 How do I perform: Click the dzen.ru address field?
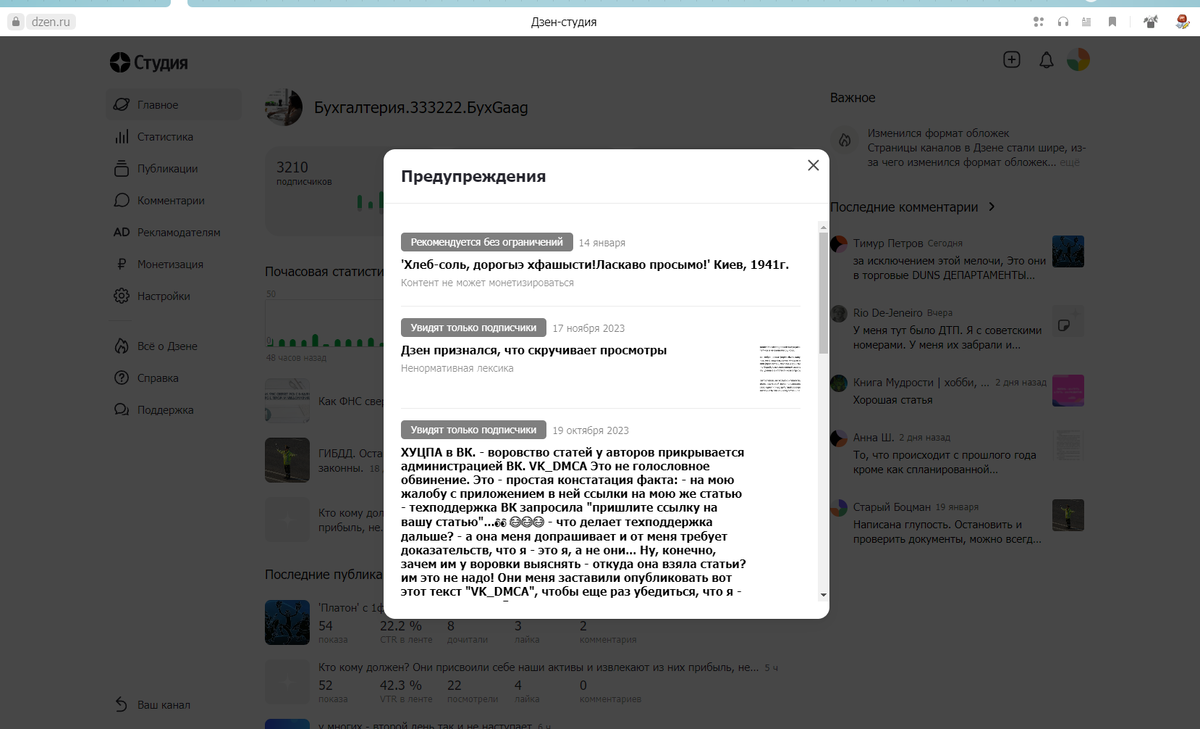pos(51,22)
